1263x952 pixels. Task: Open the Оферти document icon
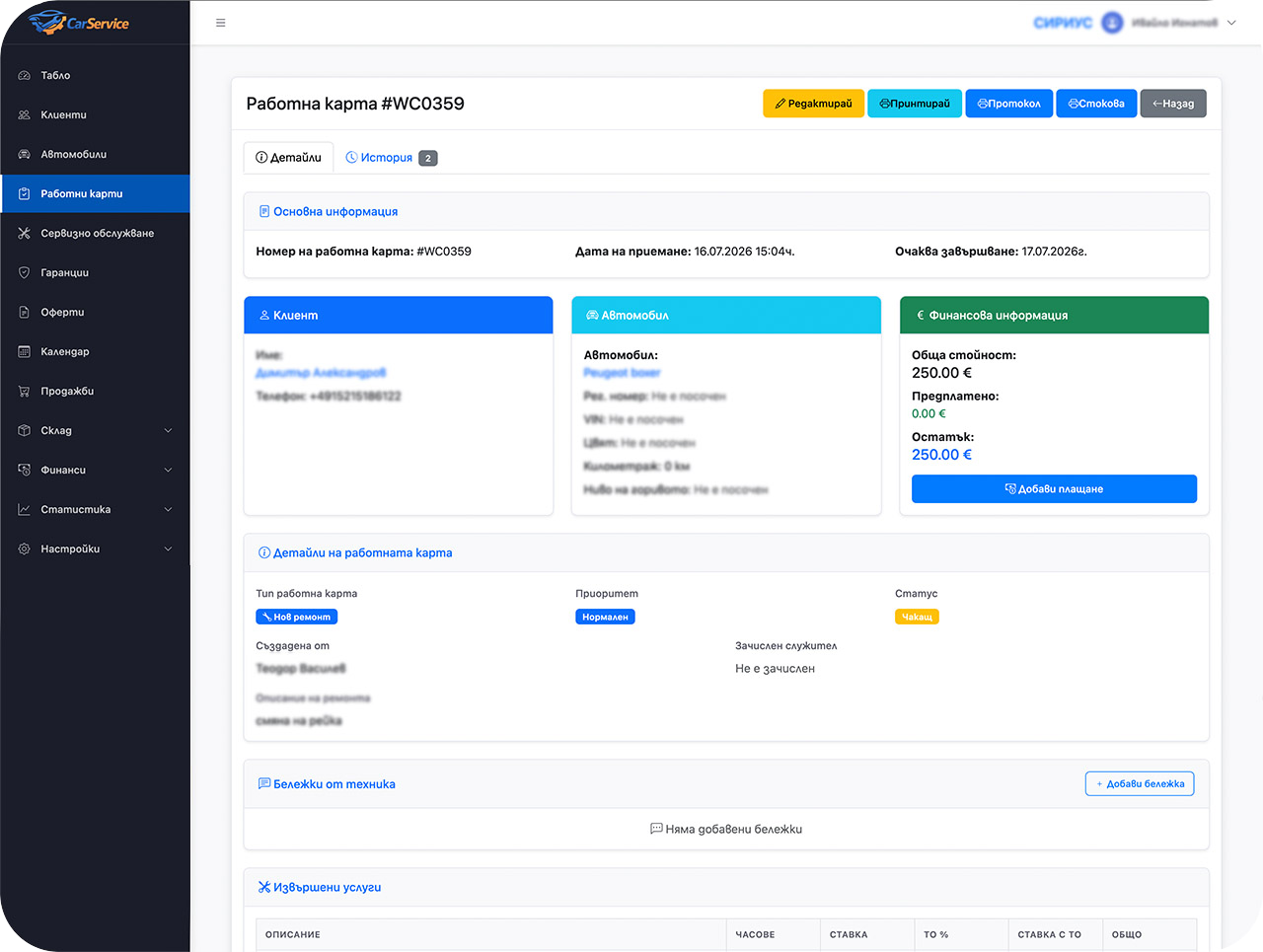tap(25, 312)
